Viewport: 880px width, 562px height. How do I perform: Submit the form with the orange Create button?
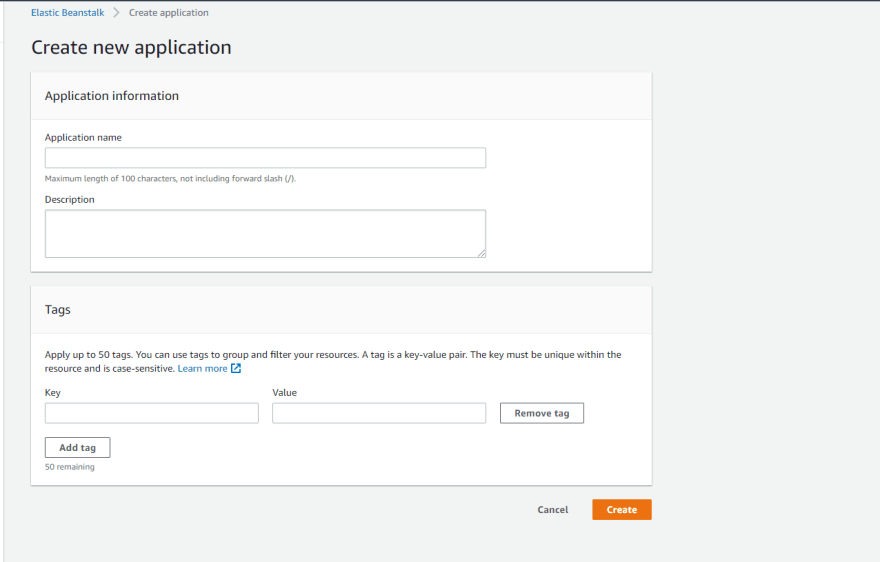pos(622,510)
